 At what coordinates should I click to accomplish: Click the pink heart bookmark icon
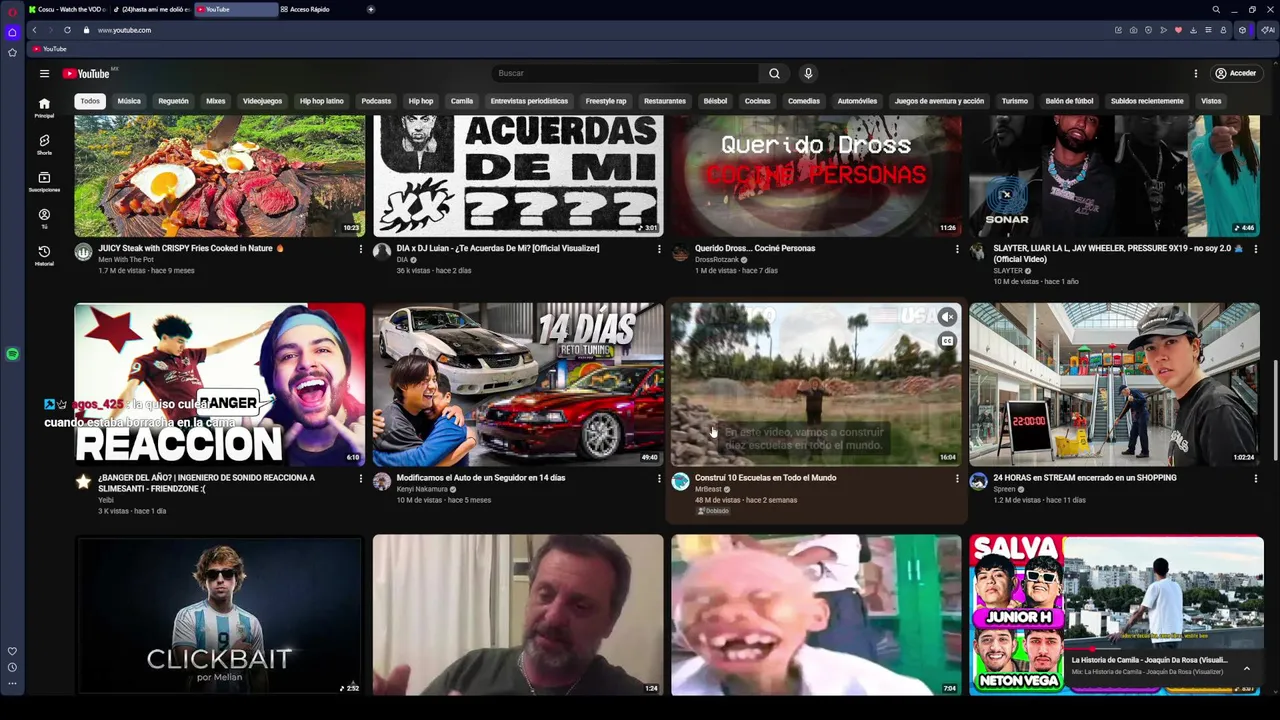tap(1178, 30)
